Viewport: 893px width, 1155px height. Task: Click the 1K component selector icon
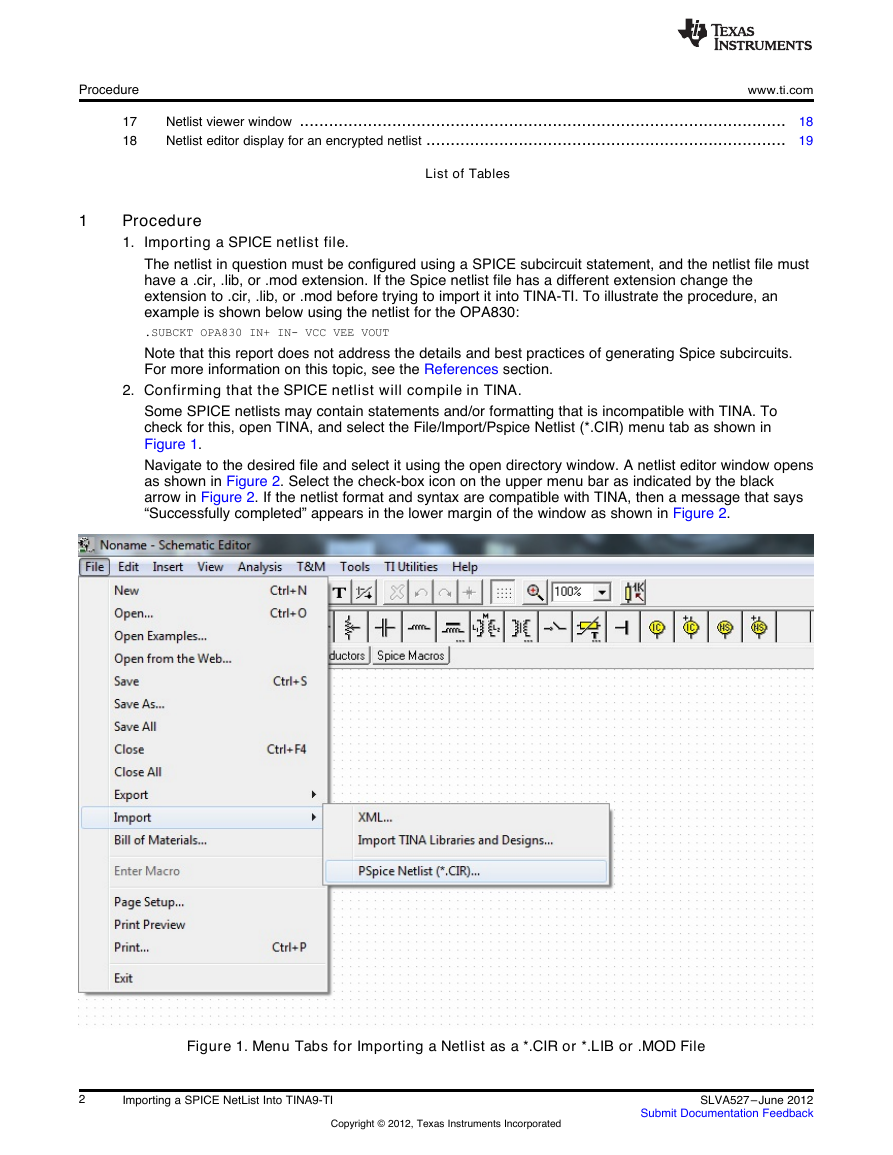[x=634, y=592]
